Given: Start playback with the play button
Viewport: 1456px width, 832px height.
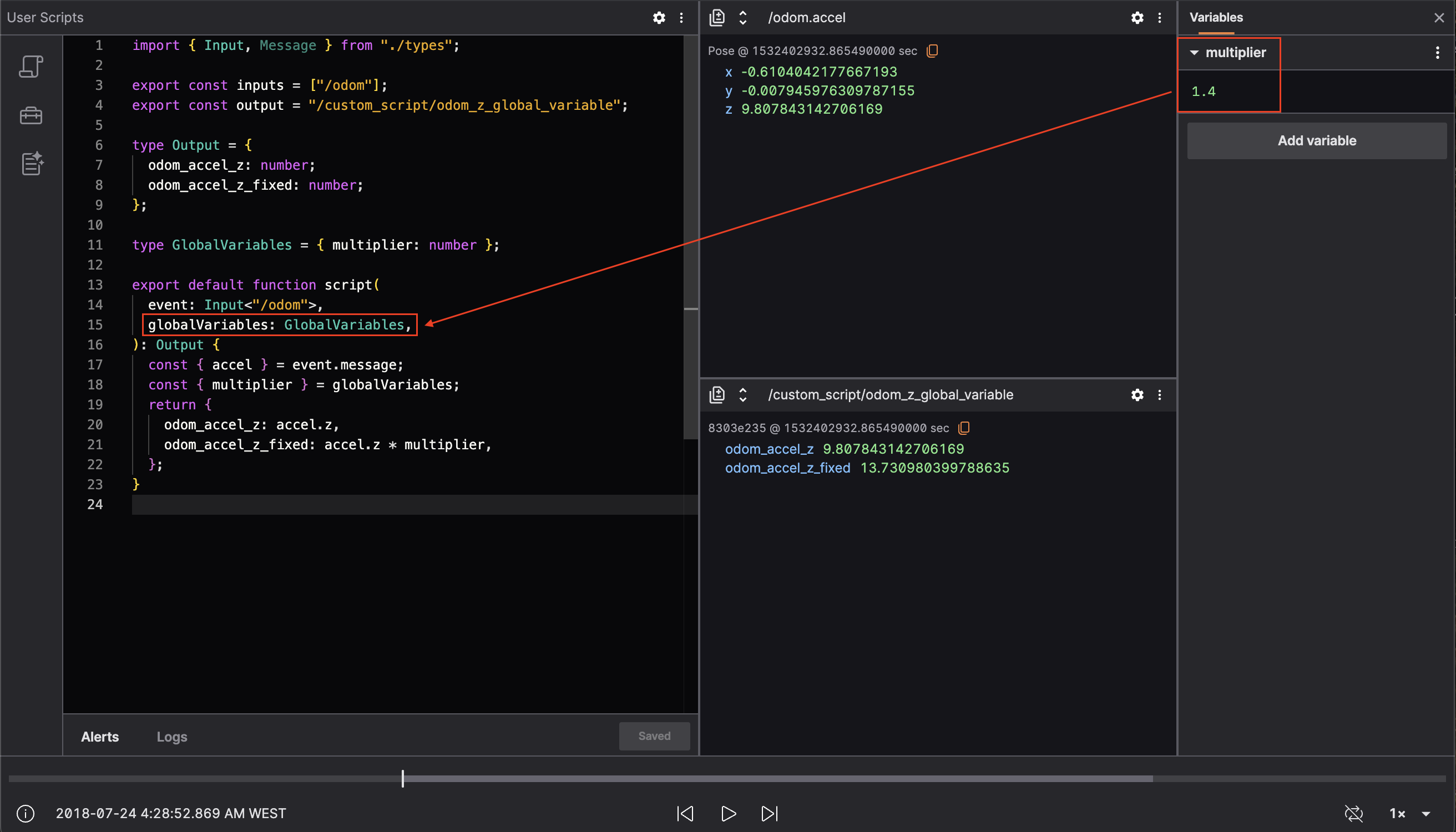Looking at the screenshot, I should click(x=727, y=813).
